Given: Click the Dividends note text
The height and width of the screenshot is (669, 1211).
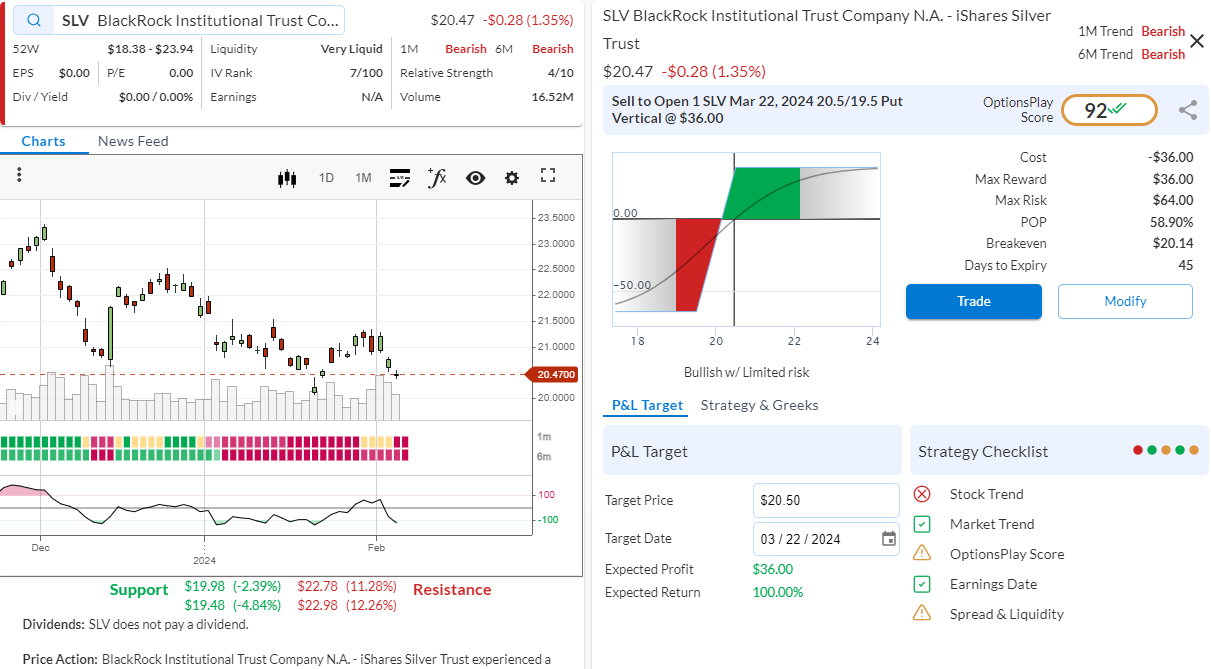Looking at the screenshot, I should pos(135,624).
